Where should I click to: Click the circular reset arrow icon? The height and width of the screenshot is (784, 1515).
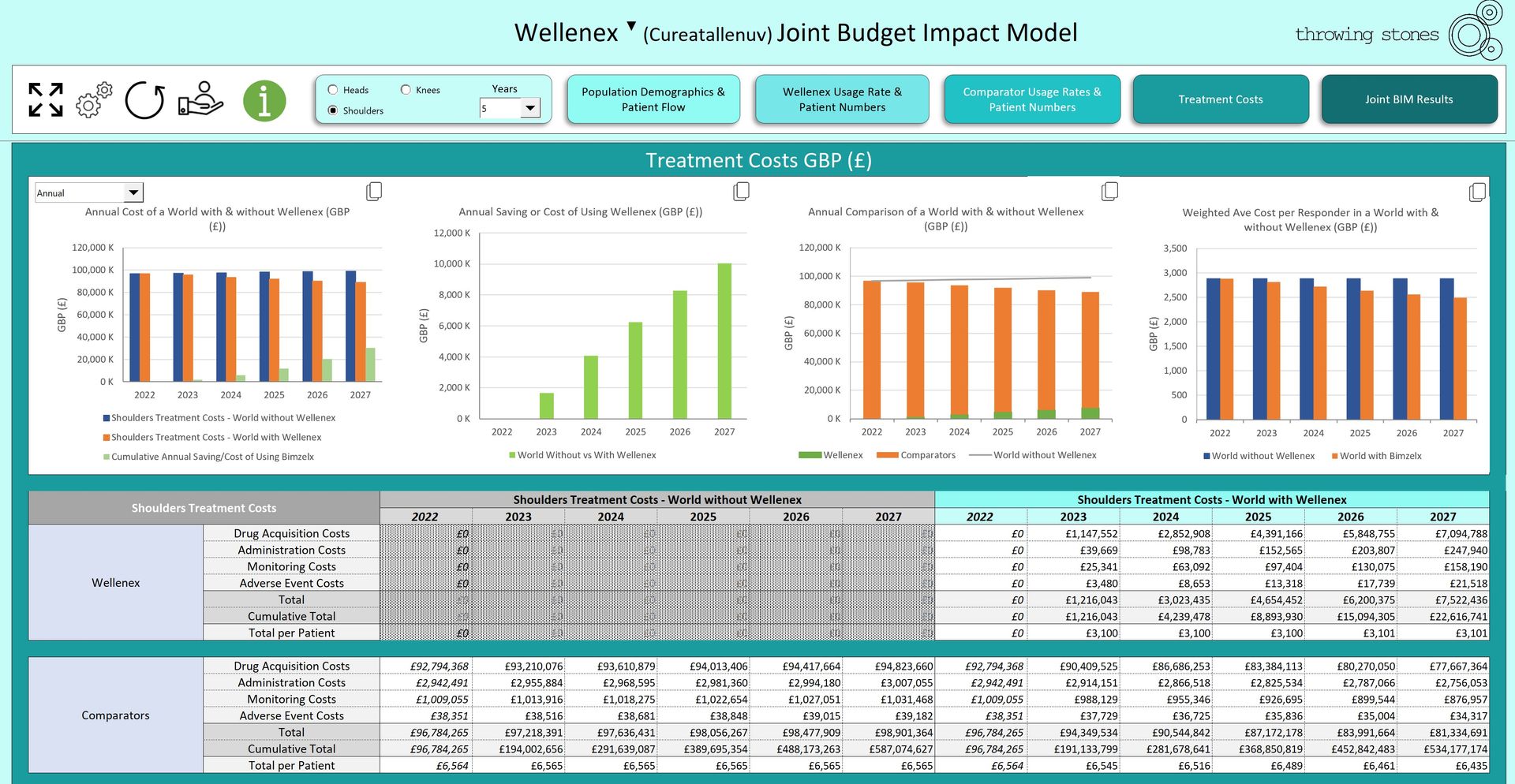tap(145, 100)
